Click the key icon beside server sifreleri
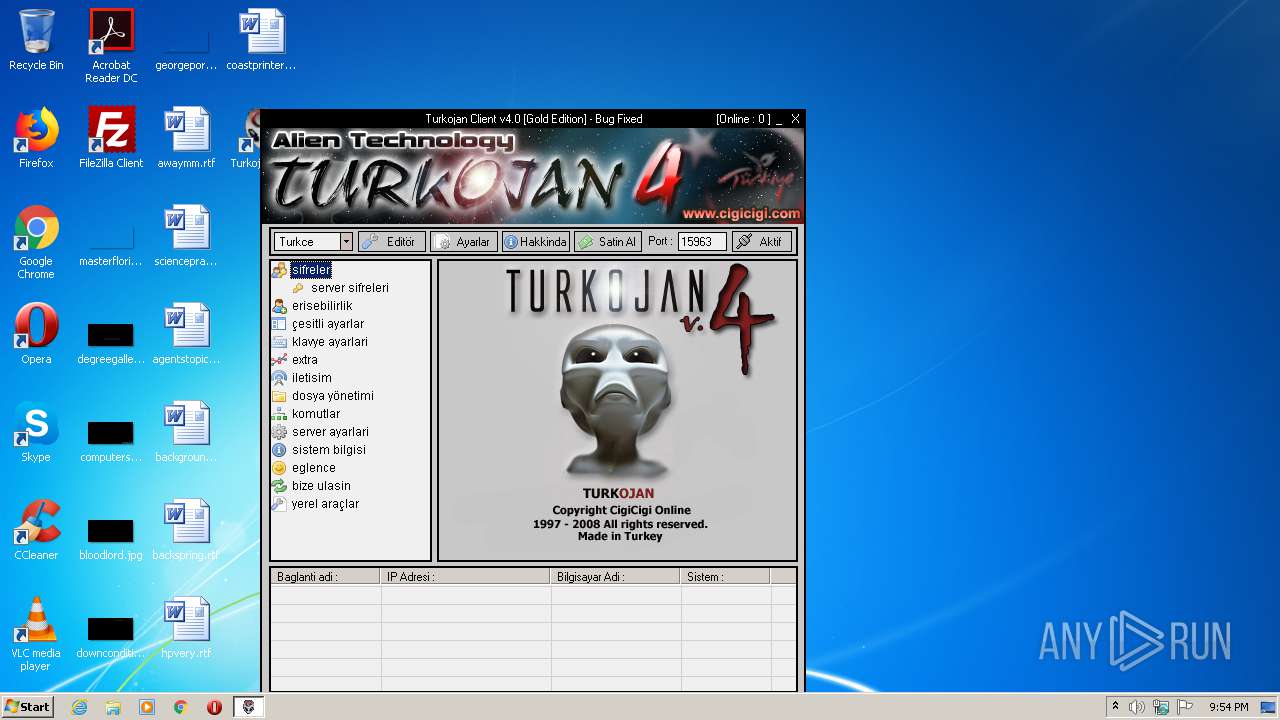Screen dimensions: 1280x720 [x=298, y=288]
